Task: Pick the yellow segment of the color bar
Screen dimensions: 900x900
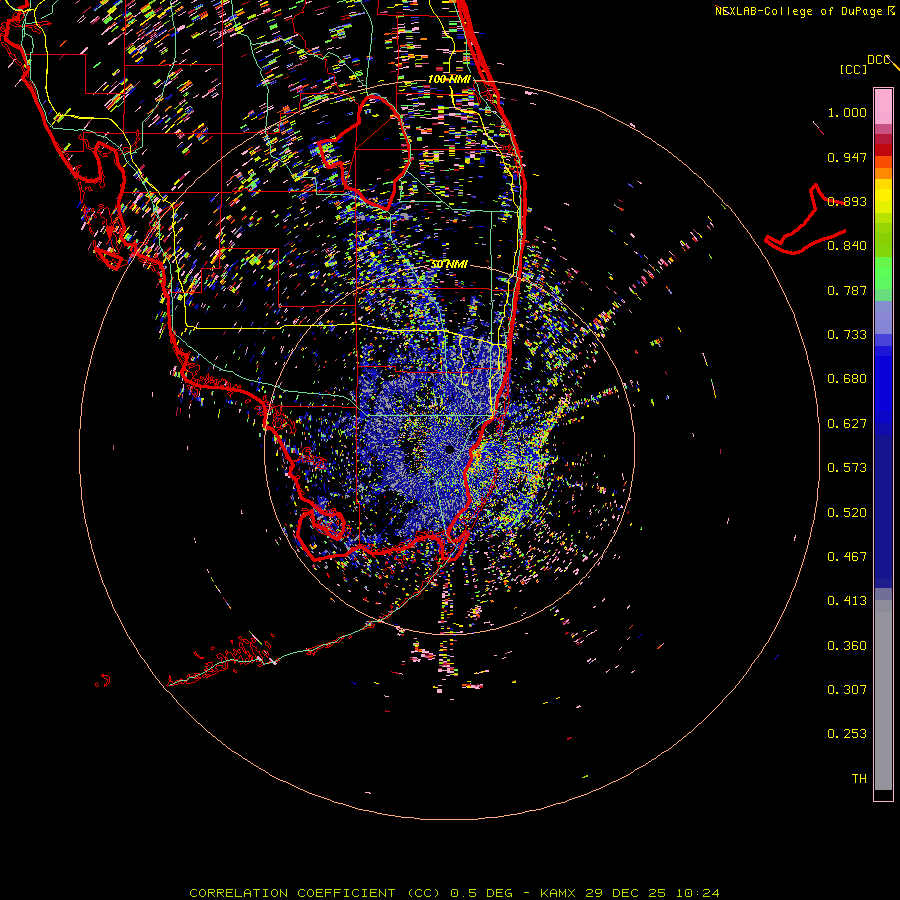Action: 883,196
